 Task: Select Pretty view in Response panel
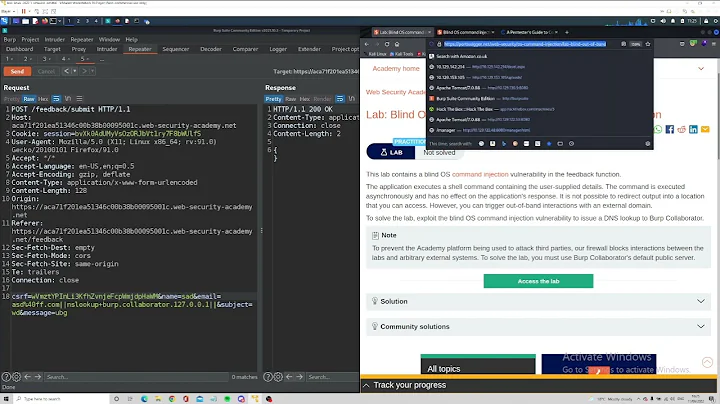(x=273, y=99)
